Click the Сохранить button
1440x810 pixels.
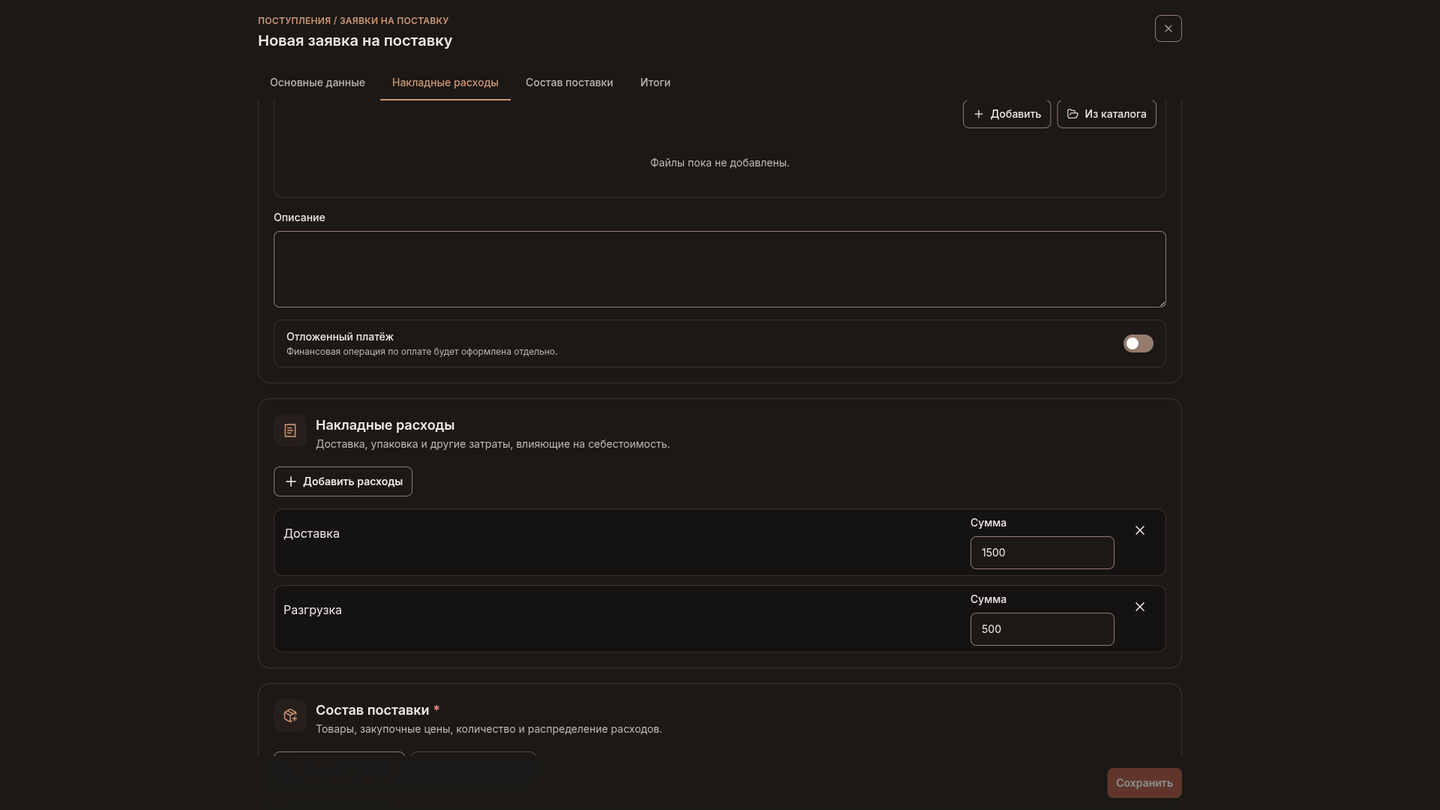(x=1144, y=783)
